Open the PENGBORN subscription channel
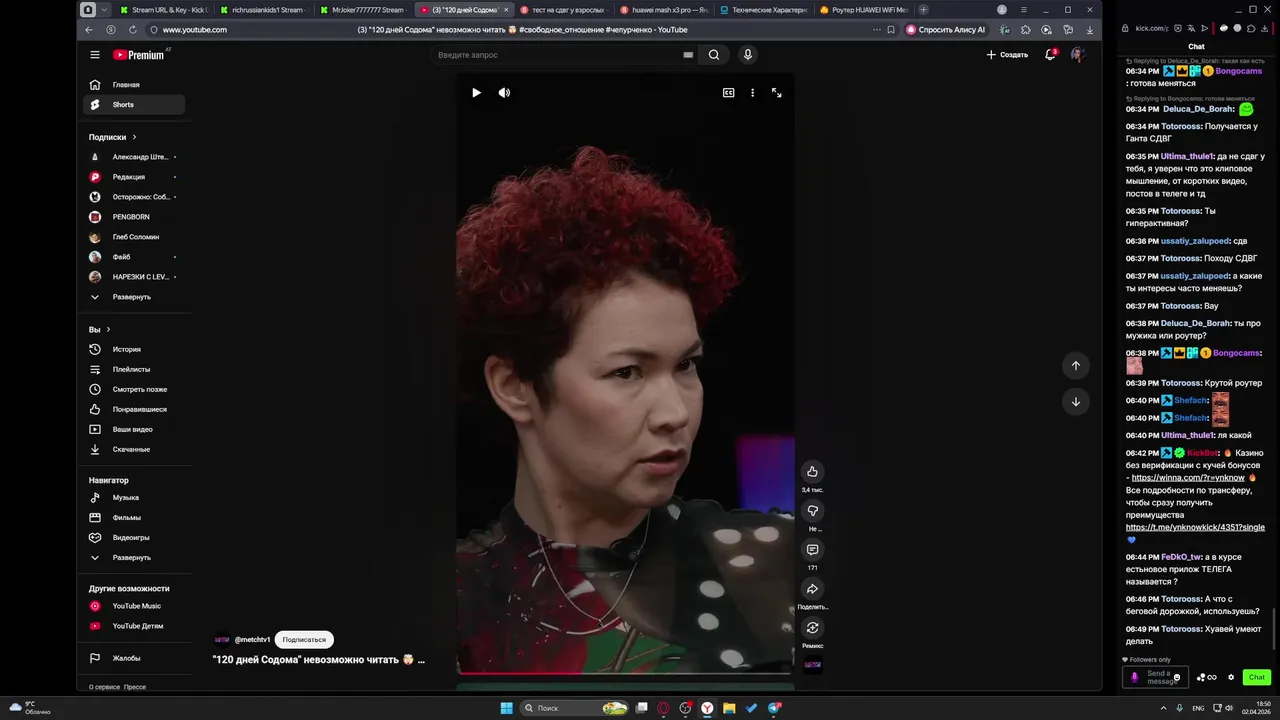This screenshot has width=1280, height=720. (x=134, y=217)
